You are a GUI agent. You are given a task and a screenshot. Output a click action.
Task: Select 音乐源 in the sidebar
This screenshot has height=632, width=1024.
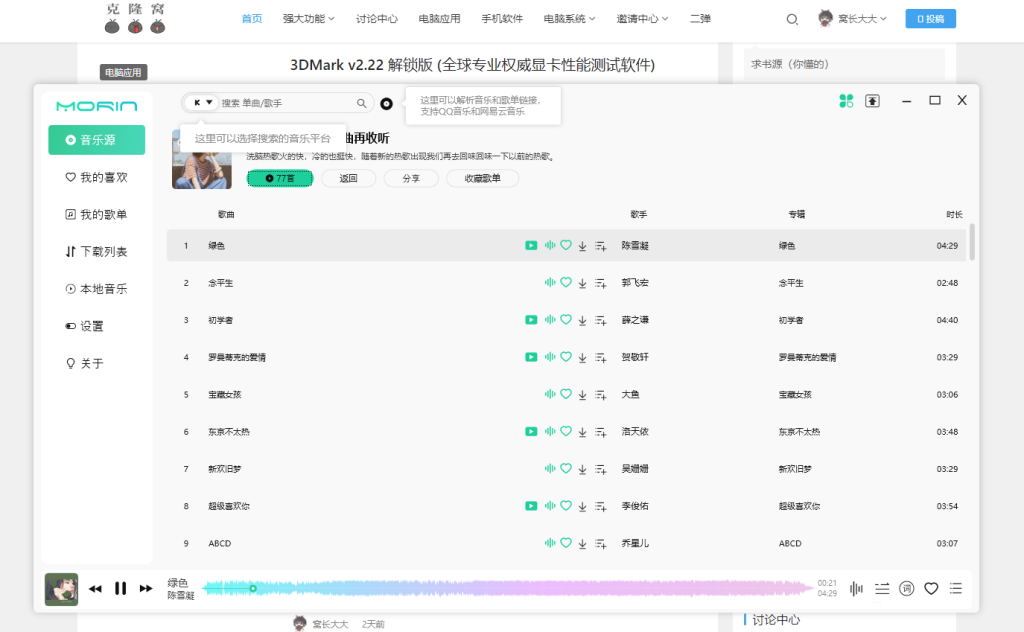pyautogui.click(x=97, y=140)
